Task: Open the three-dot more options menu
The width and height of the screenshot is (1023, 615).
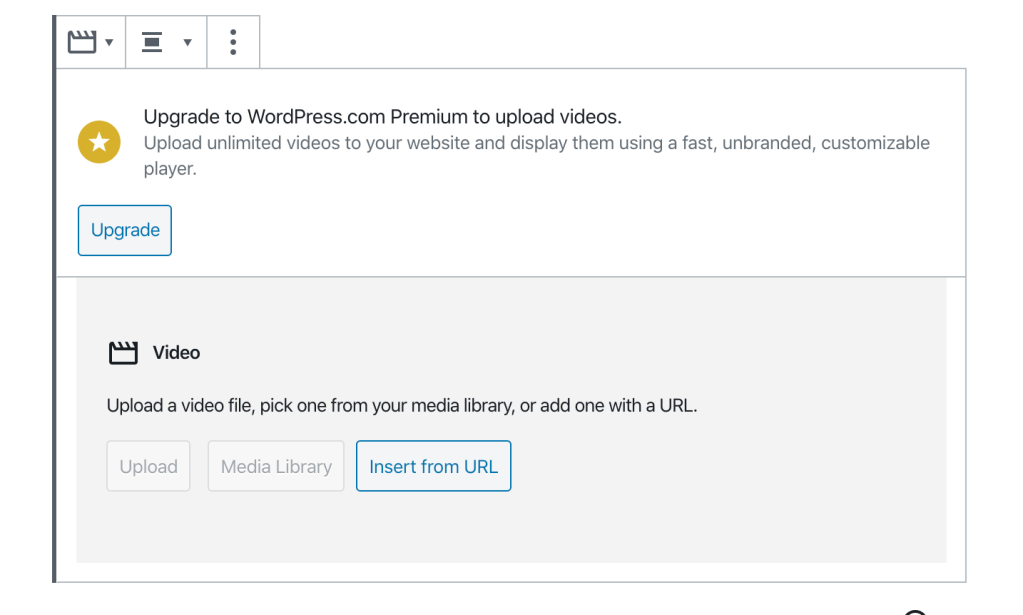Action: click(x=233, y=42)
